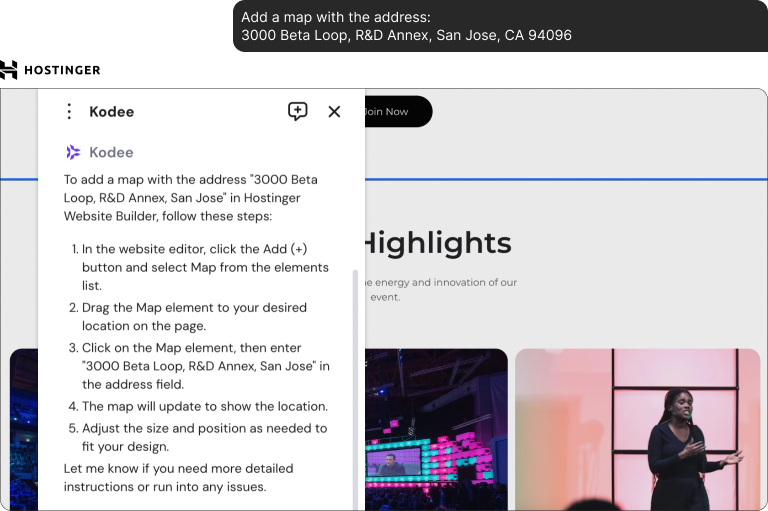The image size is (768, 511).
Task: Select the middle conference stage photo
Action: [436, 428]
